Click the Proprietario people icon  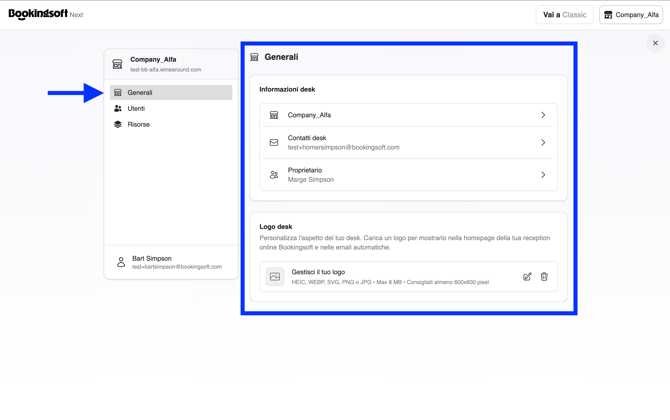click(x=274, y=175)
